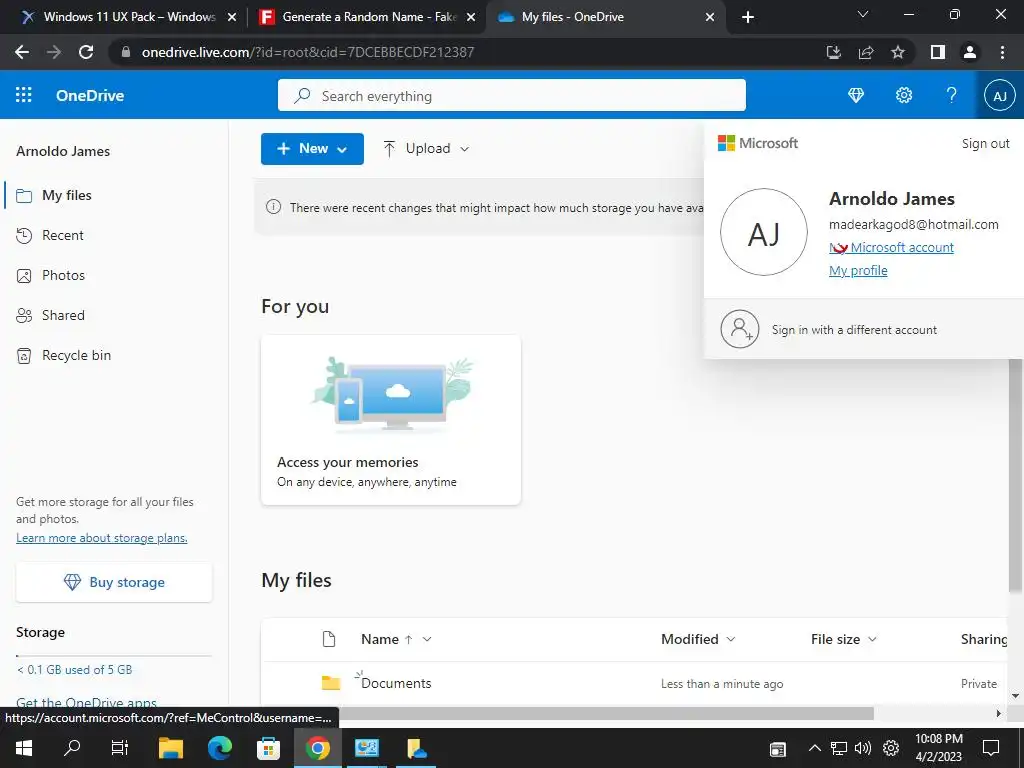Open the tab search chevron

click(863, 14)
